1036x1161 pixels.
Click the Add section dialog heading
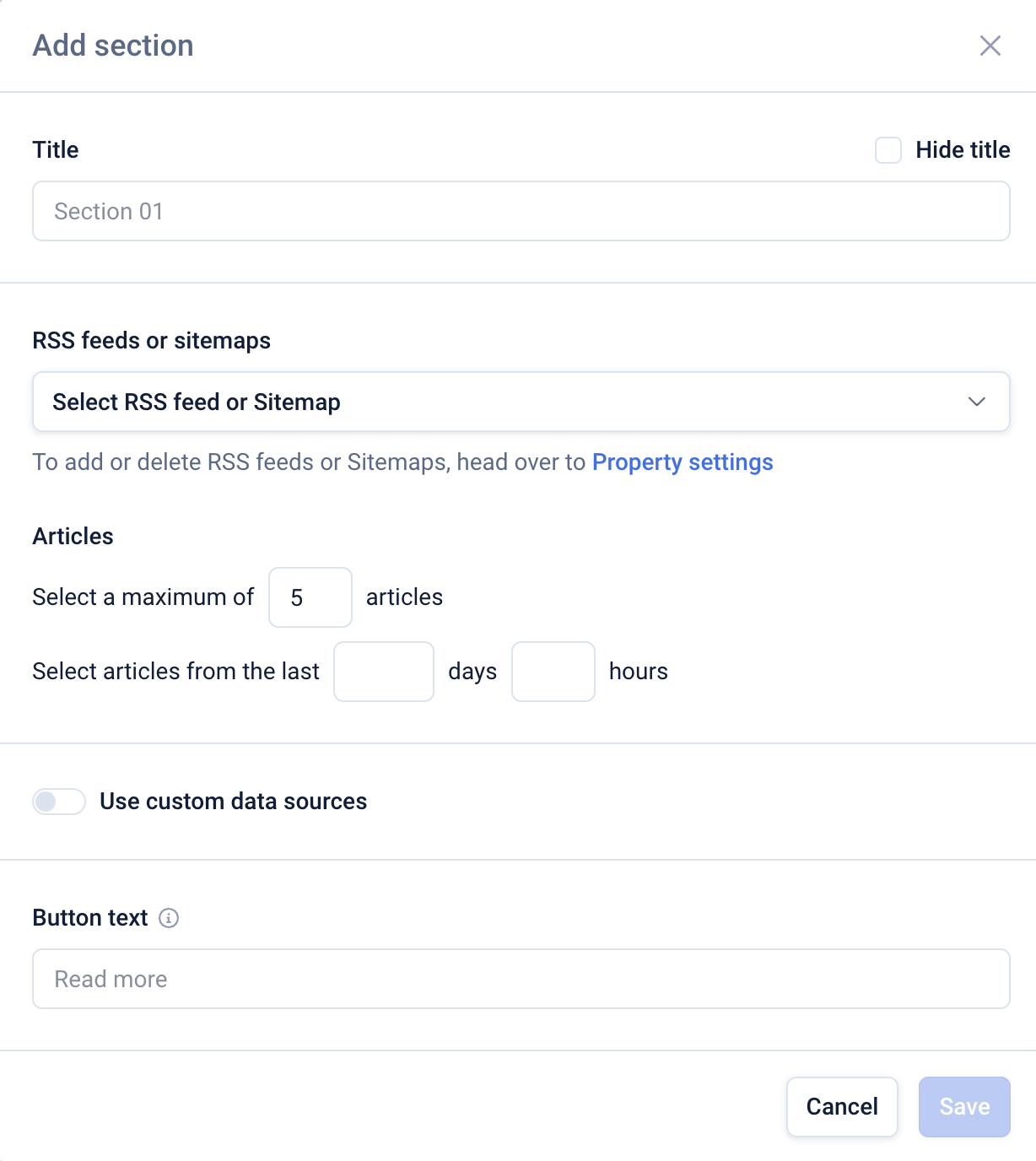[113, 46]
